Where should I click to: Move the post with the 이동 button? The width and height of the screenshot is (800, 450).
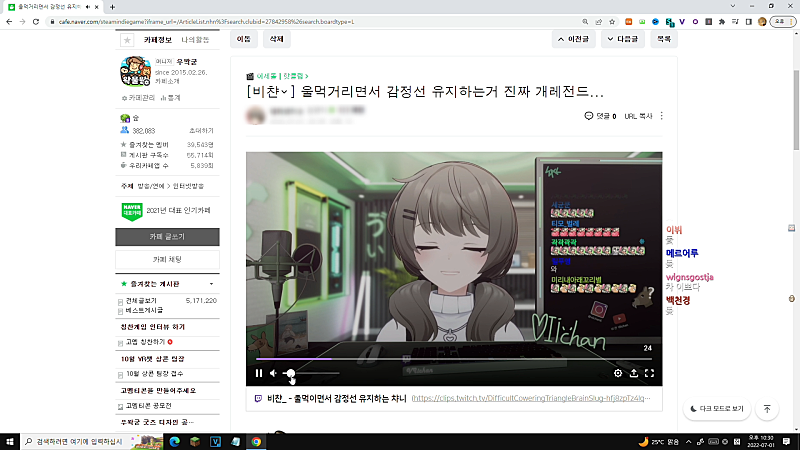click(243, 39)
